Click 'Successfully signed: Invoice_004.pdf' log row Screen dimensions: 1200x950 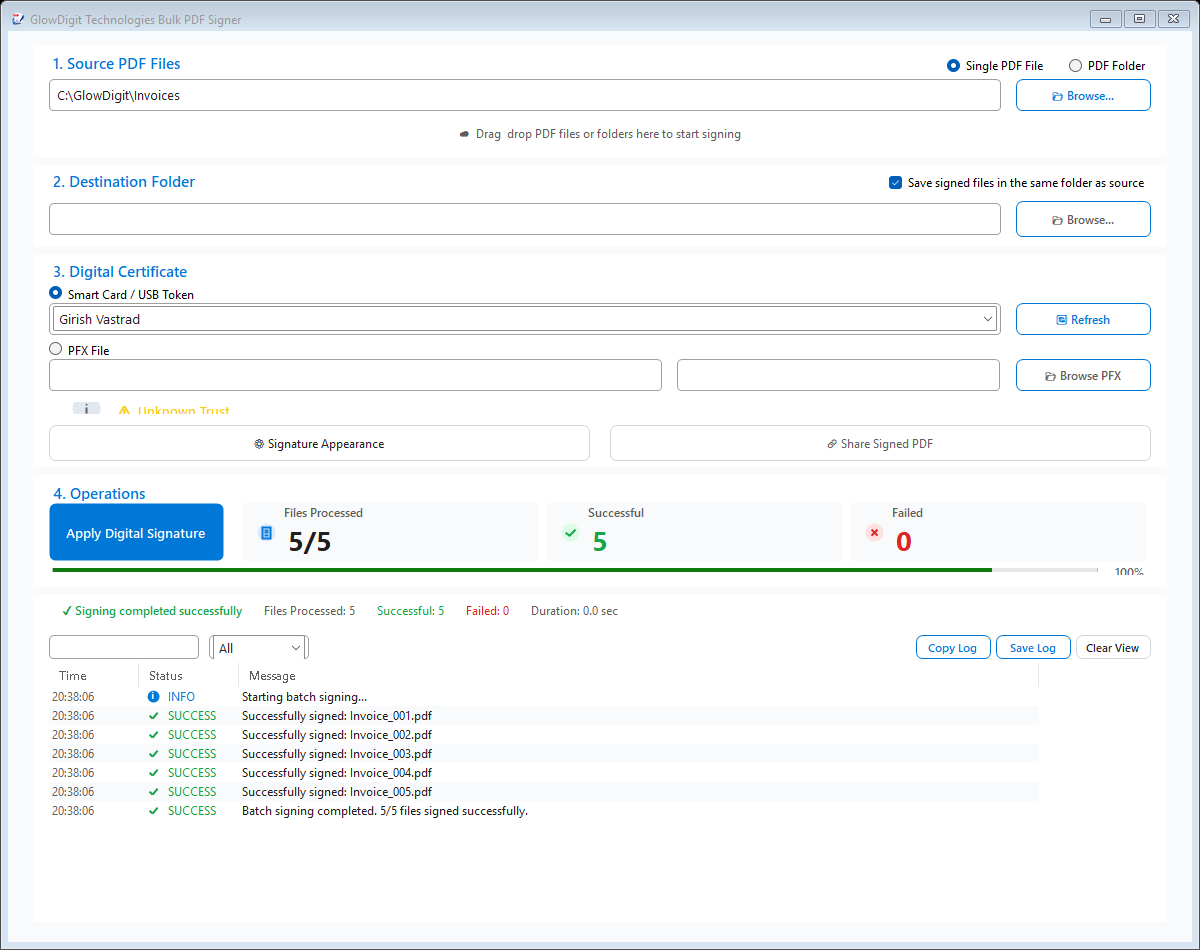544,772
